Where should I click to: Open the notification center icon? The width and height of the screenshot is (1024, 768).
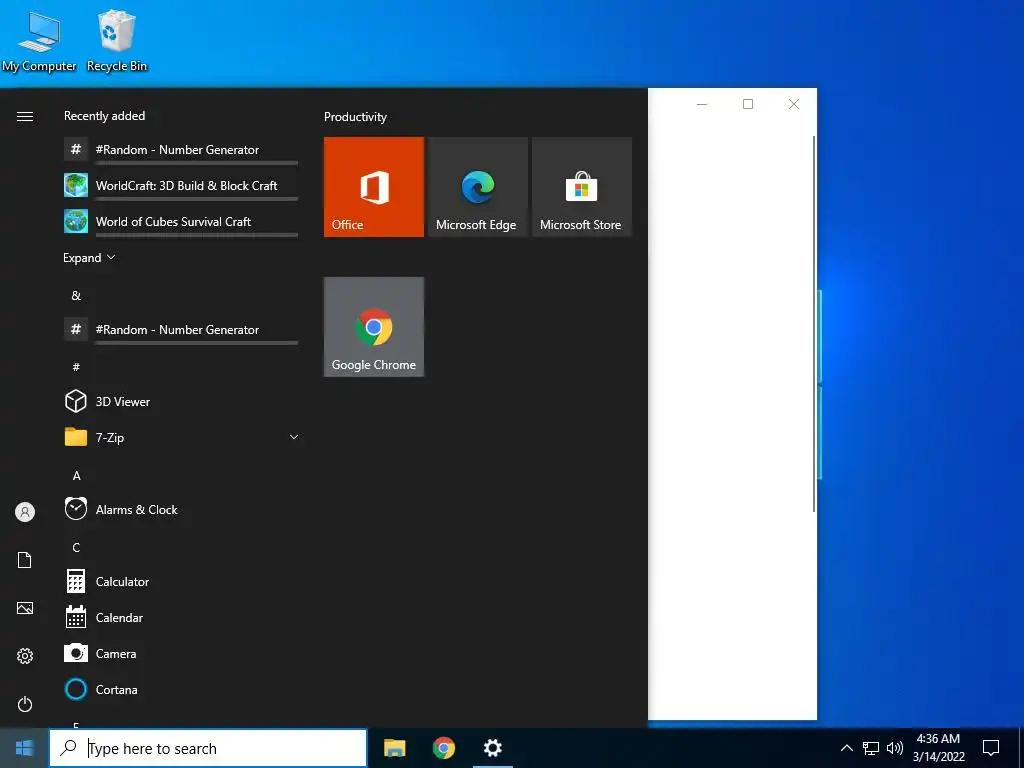(x=991, y=748)
